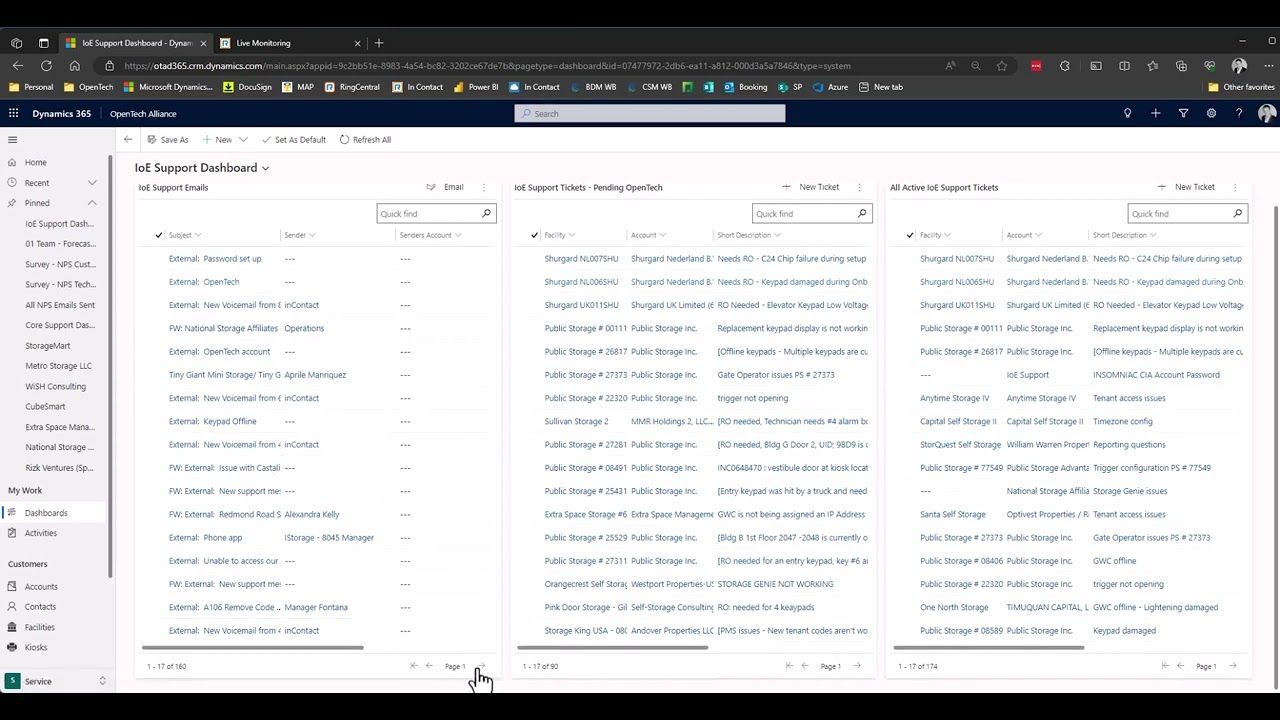Click the search icon in Pending OpenTech quick find
Image resolution: width=1280 pixels, height=720 pixels.
[x=862, y=213]
